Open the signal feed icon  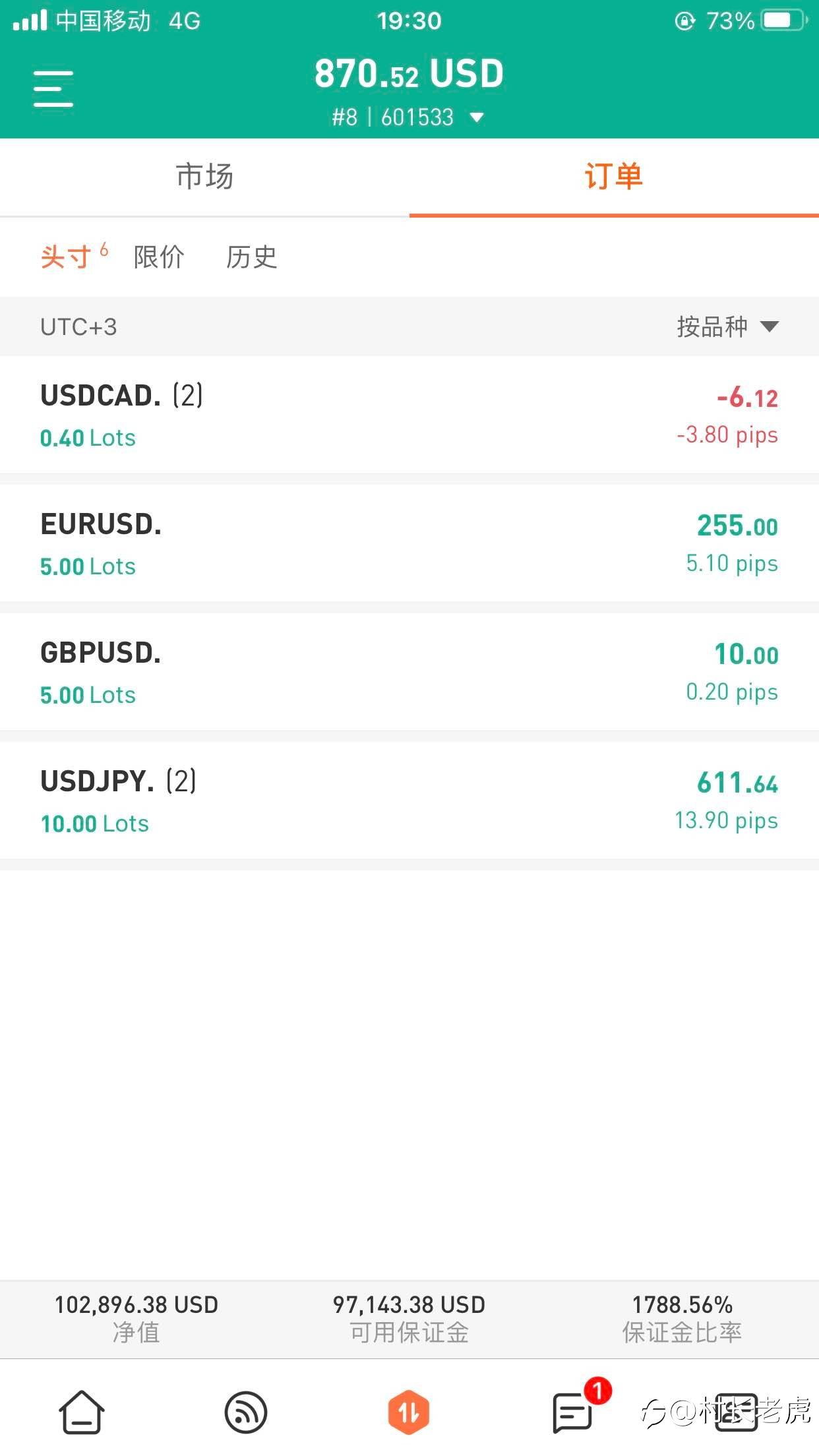pos(245,1412)
